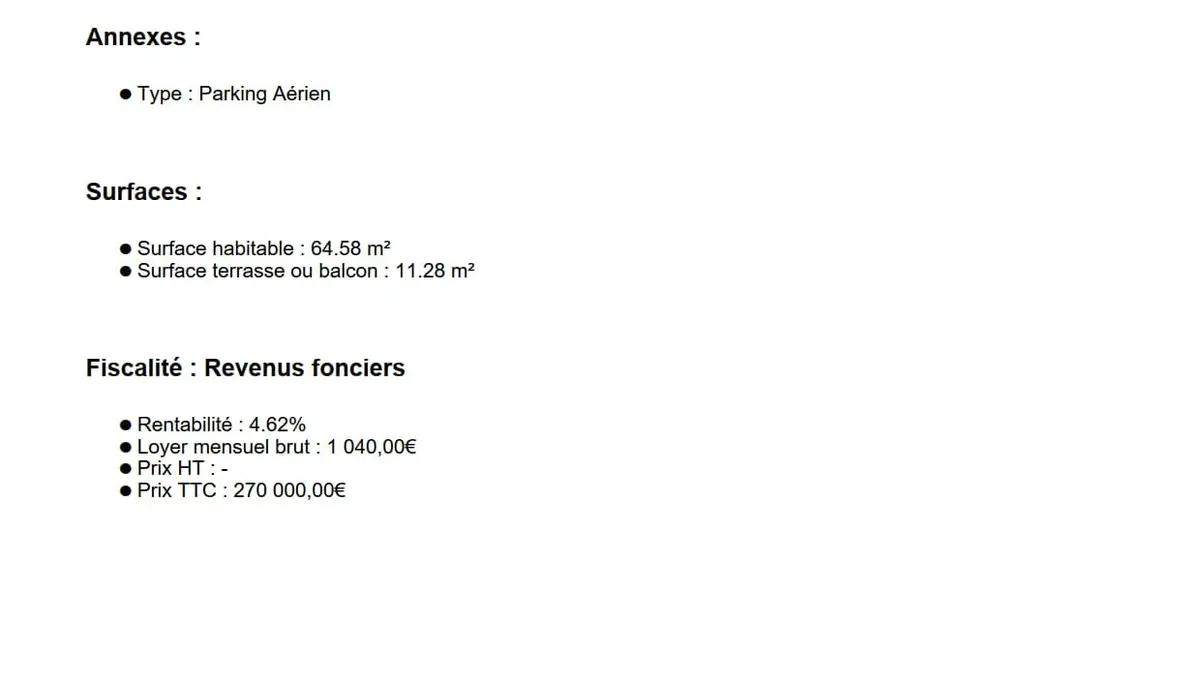Click the Annexes heading
Image resolution: width=1200 pixels, height=675 pixels.
tap(143, 37)
